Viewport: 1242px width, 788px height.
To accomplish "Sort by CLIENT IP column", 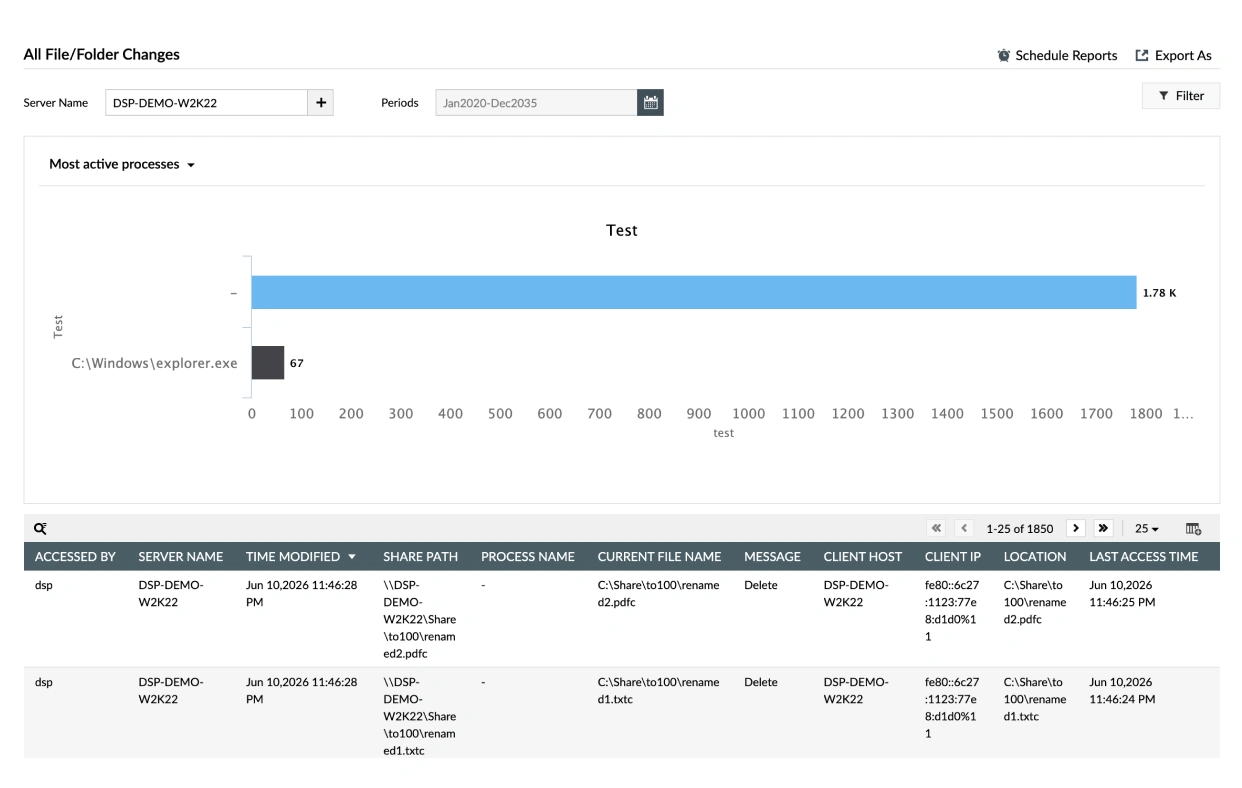I will coord(953,557).
